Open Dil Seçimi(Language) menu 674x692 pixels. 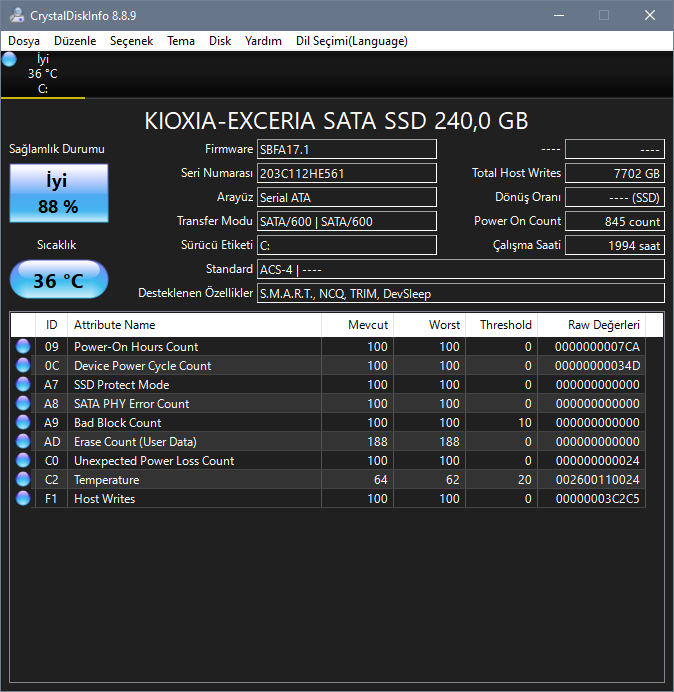point(352,41)
